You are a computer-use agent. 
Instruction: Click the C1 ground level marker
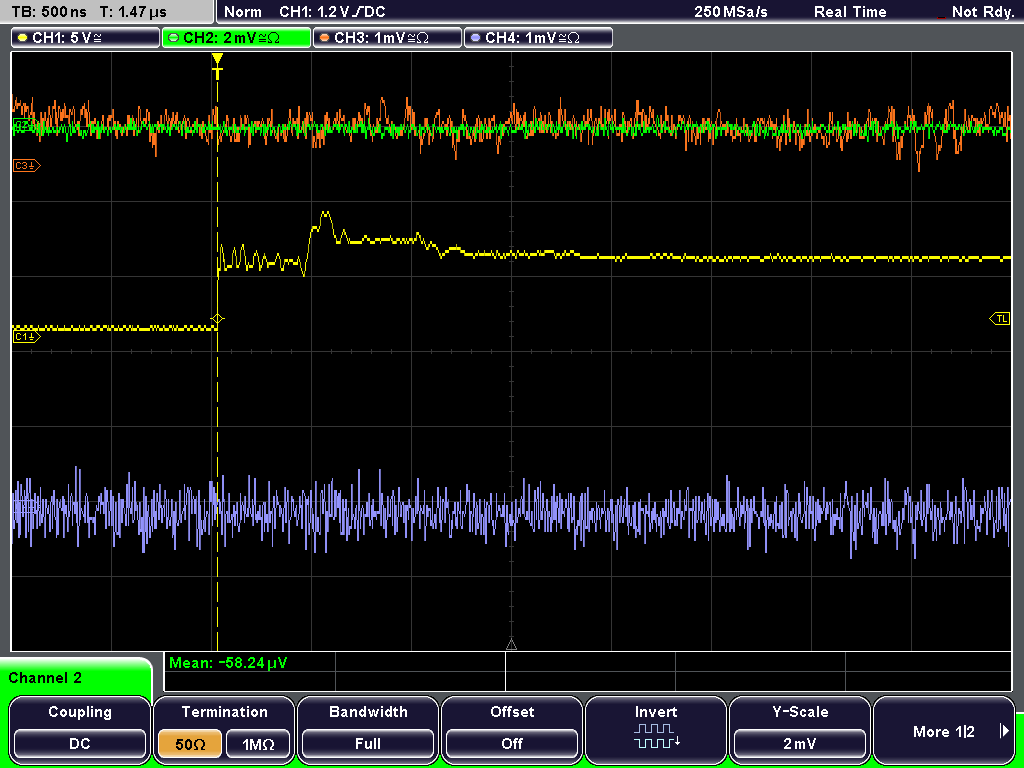[x=27, y=336]
